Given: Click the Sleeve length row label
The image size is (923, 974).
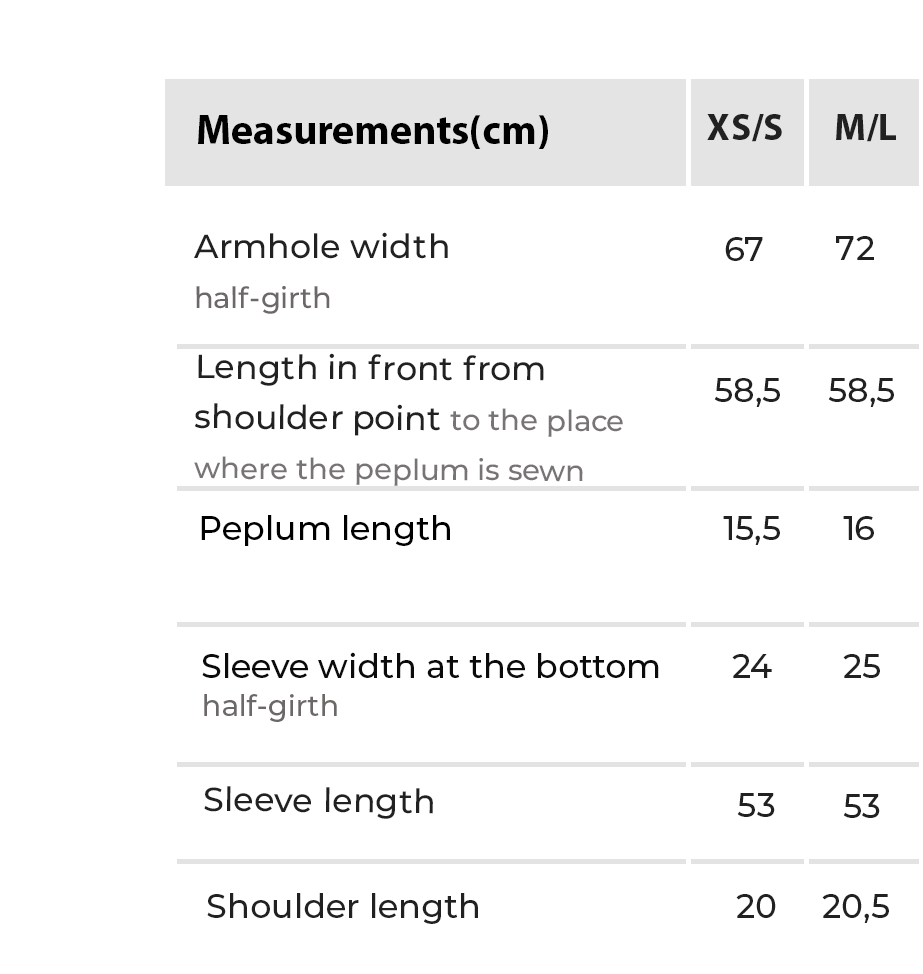Looking at the screenshot, I should tap(318, 802).
